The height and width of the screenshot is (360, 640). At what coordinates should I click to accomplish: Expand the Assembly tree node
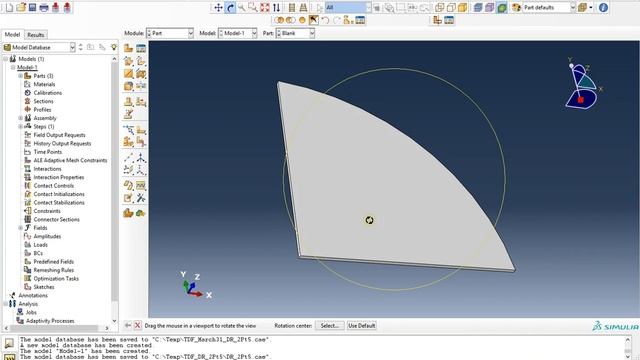point(20,118)
